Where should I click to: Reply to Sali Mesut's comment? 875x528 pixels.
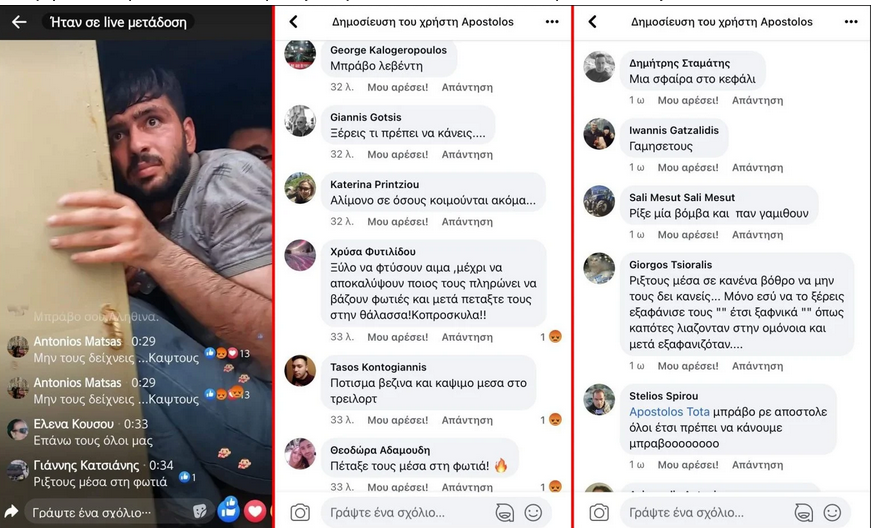[x=757, y=235]
